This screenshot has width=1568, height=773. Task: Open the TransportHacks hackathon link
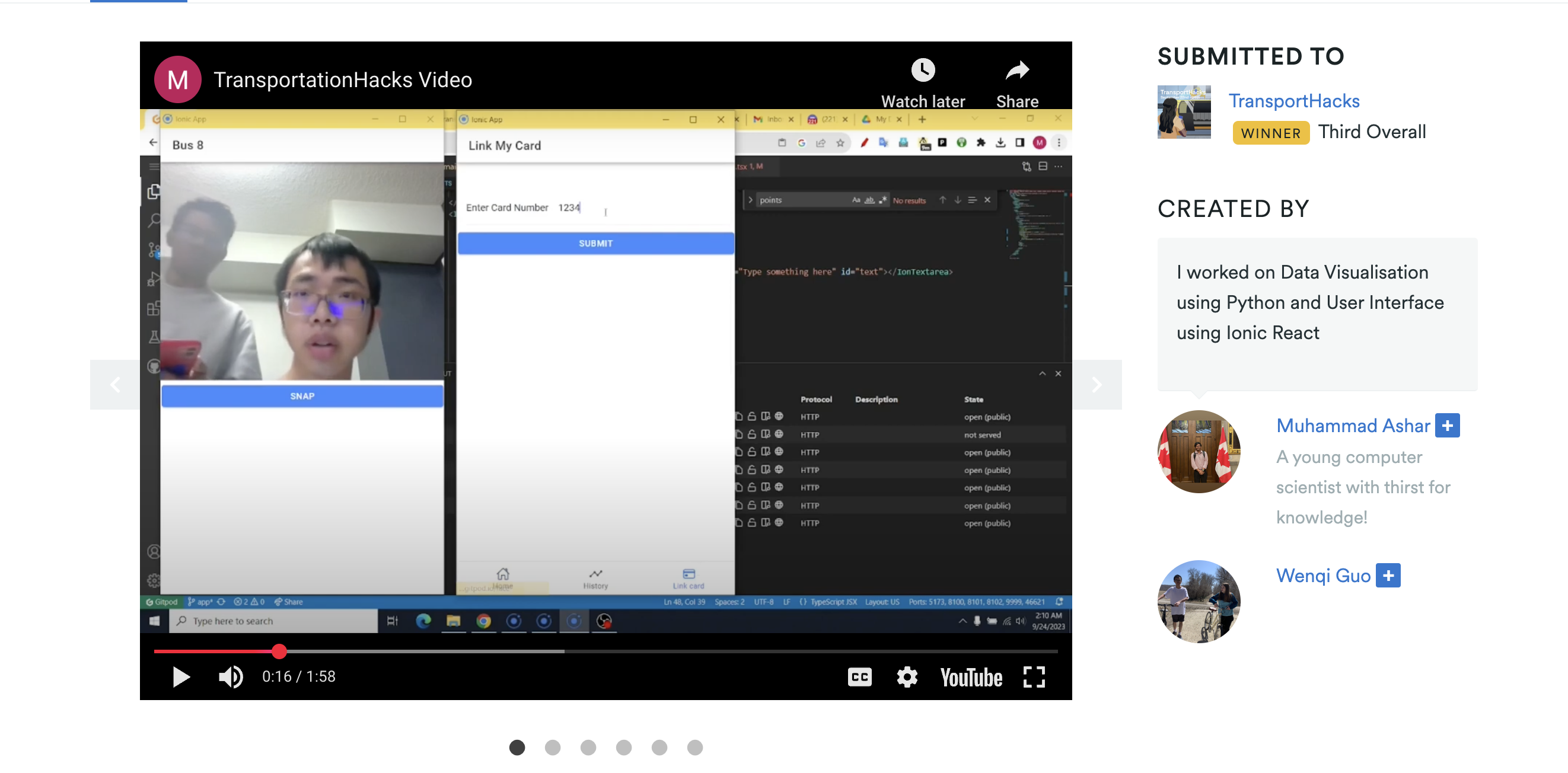coord(1293,101)
